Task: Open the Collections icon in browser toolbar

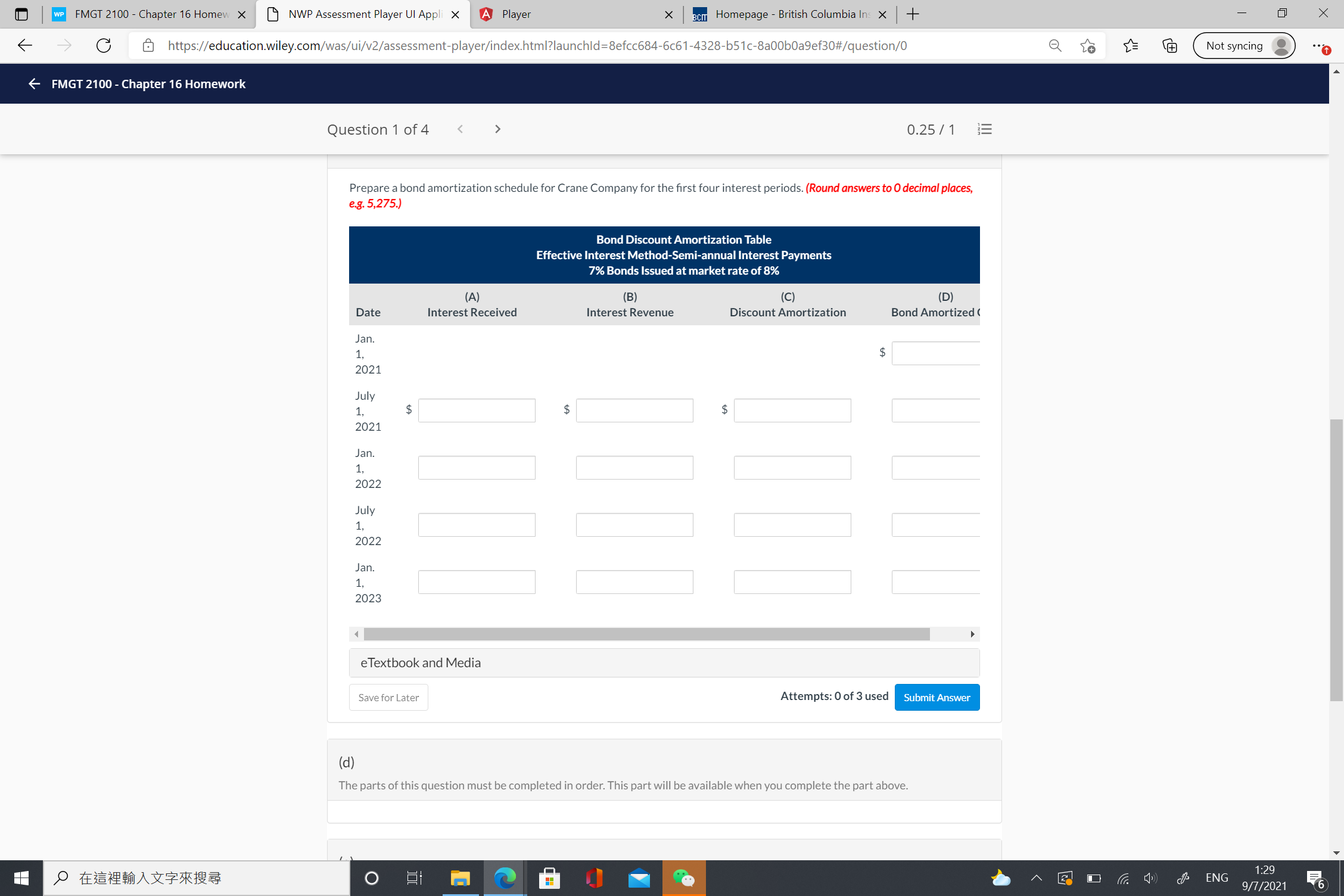Action: 1169,45
